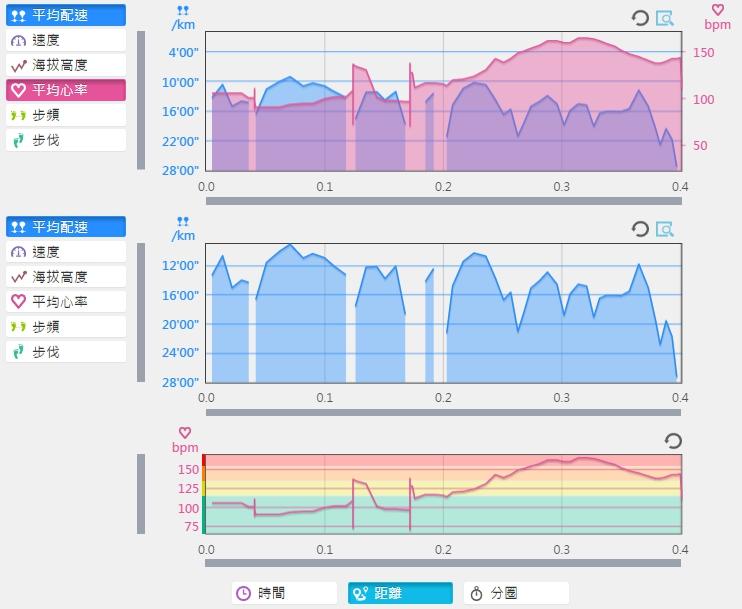
Task: Click the vertical range slider beside the heart rate chart
Action: [x=141, y=494]
